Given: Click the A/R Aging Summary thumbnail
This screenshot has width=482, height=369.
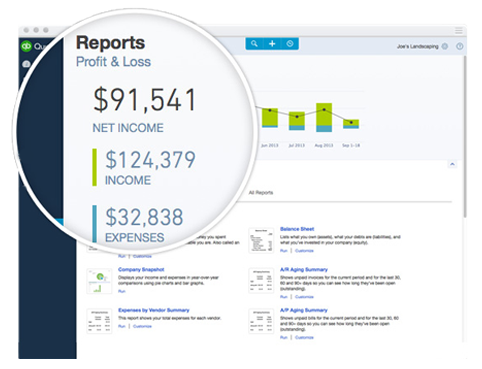Looking at the screenshot, I should click(x=261, y=281).
